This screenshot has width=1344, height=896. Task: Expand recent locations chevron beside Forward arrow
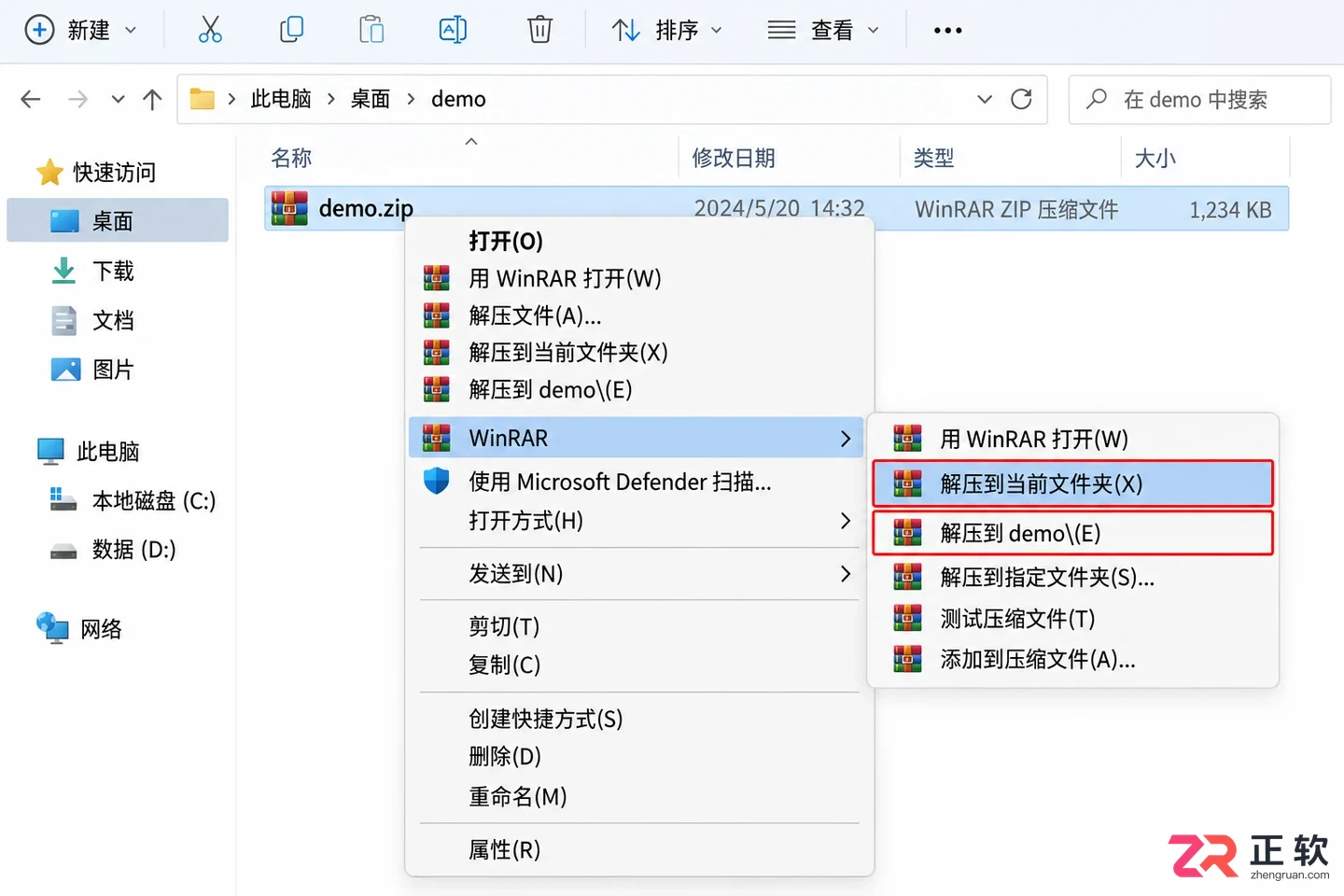pos(118,99)
